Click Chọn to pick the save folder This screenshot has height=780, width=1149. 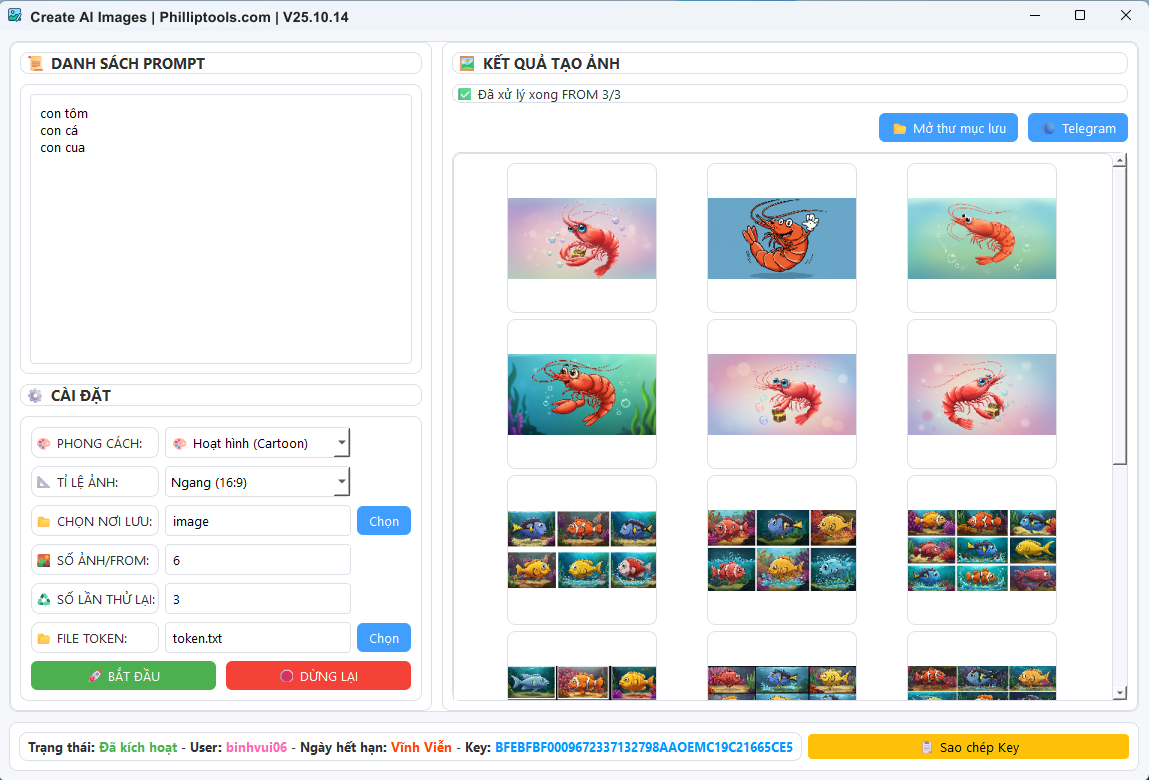pyautogui.click(x=384, y=521)
